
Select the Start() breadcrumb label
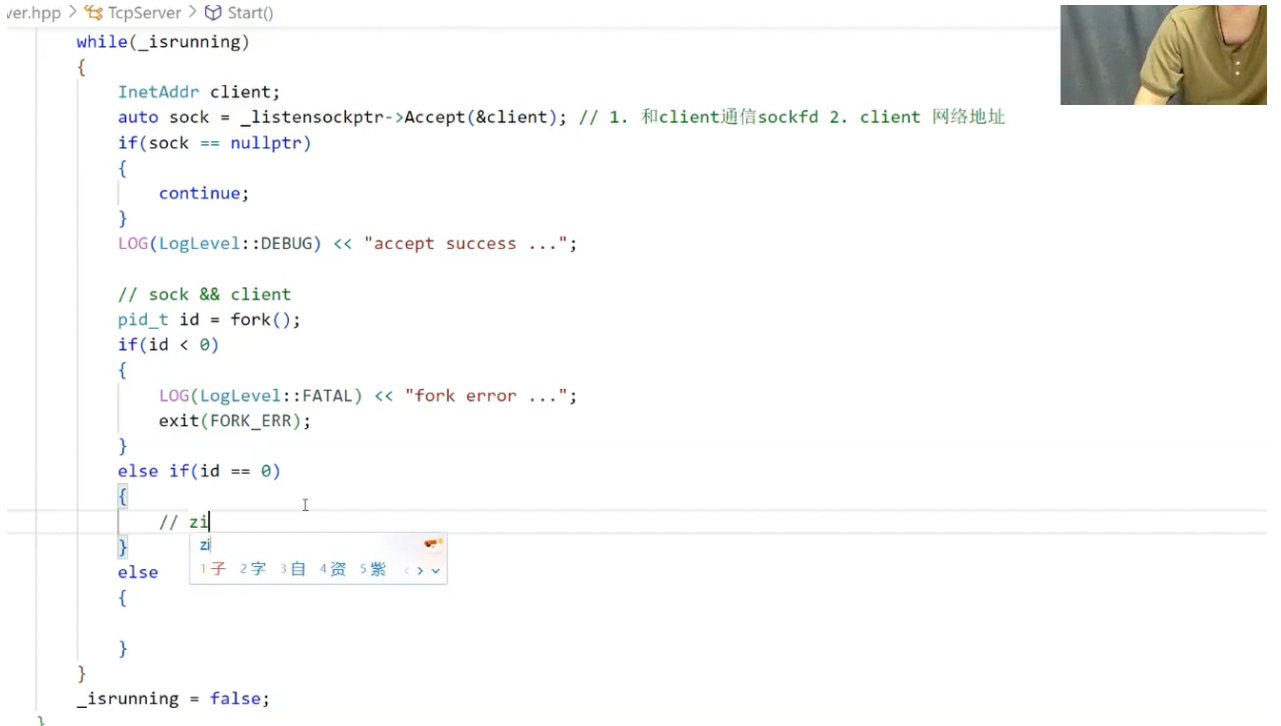coord(250,13)
